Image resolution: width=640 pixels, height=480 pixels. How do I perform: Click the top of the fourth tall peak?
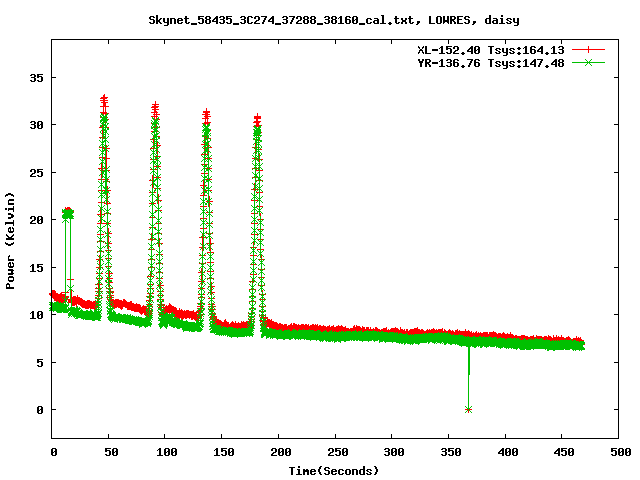pos(257,118)
